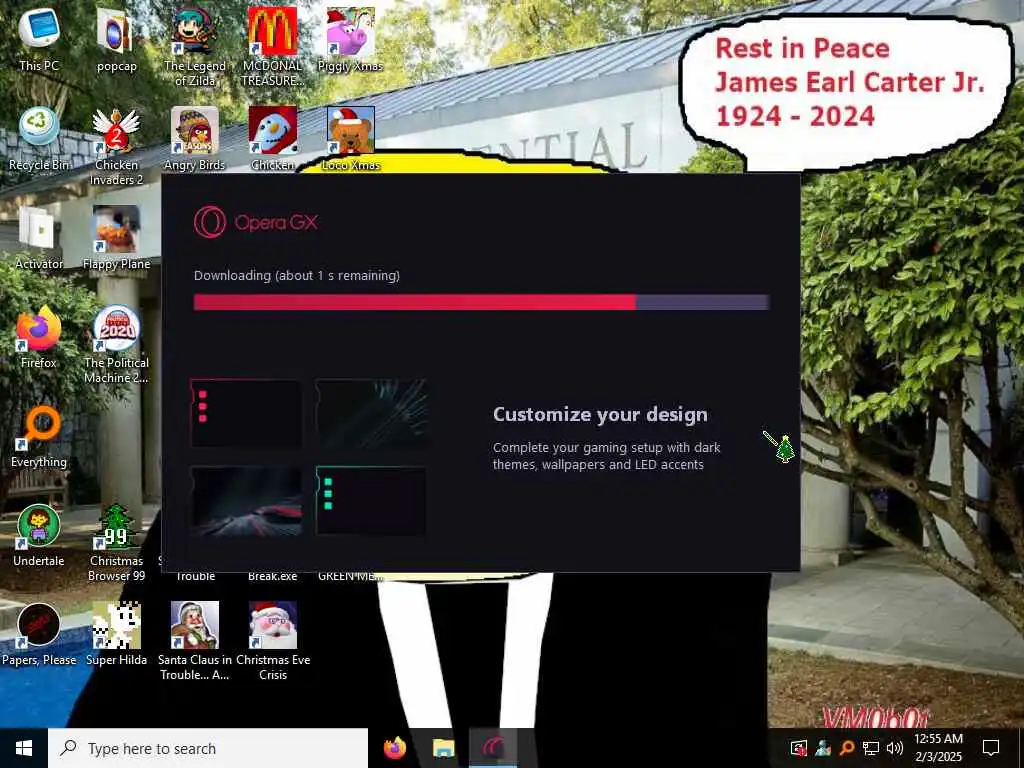Click the 'Type here to search' box
Image resolution: width=1024 pixels, height=768 pixels.
pyautogui.click(x=208, y=748)
